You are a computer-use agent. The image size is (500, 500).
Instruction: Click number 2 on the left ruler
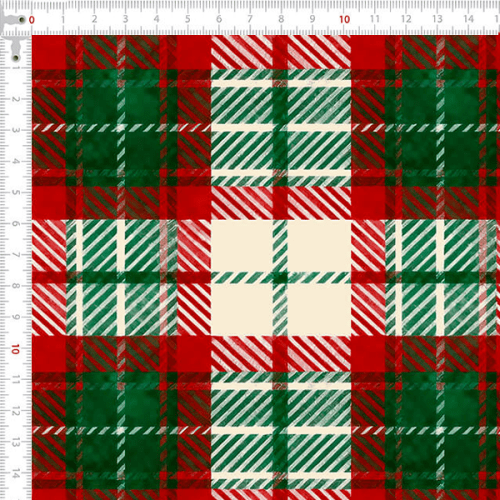pyautogui.click(x=15, y=99)
